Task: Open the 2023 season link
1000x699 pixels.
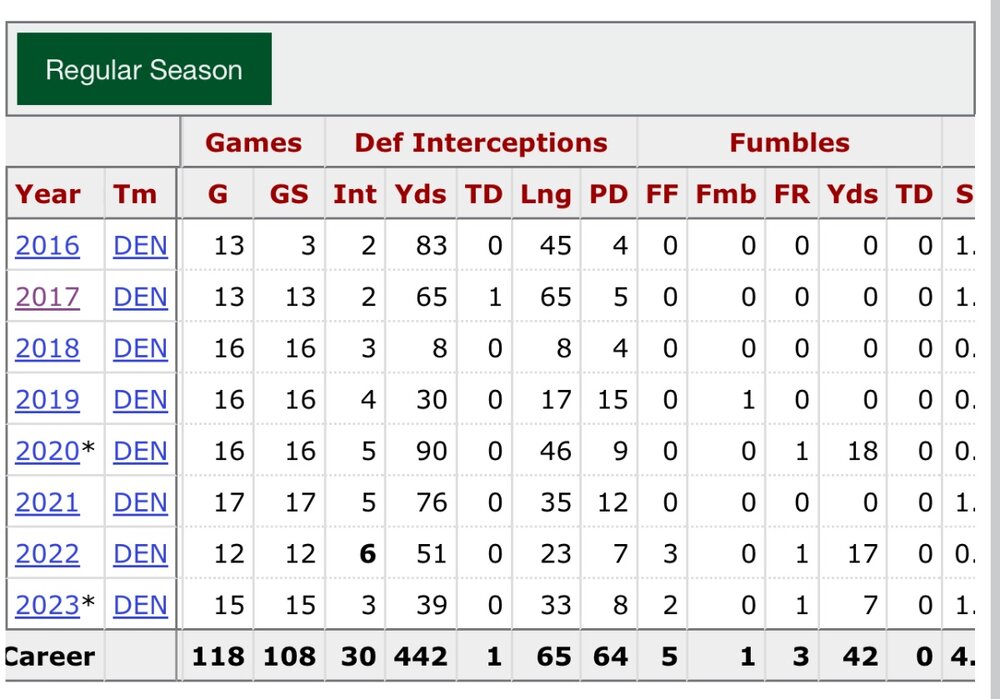Action: 47,605
